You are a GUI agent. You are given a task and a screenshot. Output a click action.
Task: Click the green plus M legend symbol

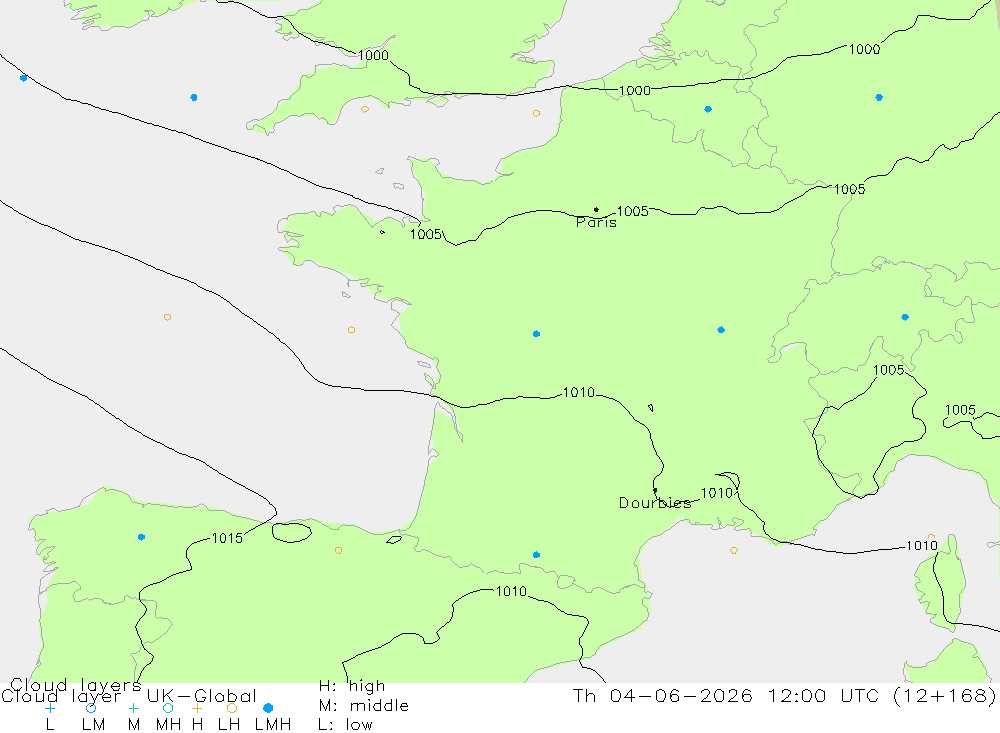tap(133, 708)
